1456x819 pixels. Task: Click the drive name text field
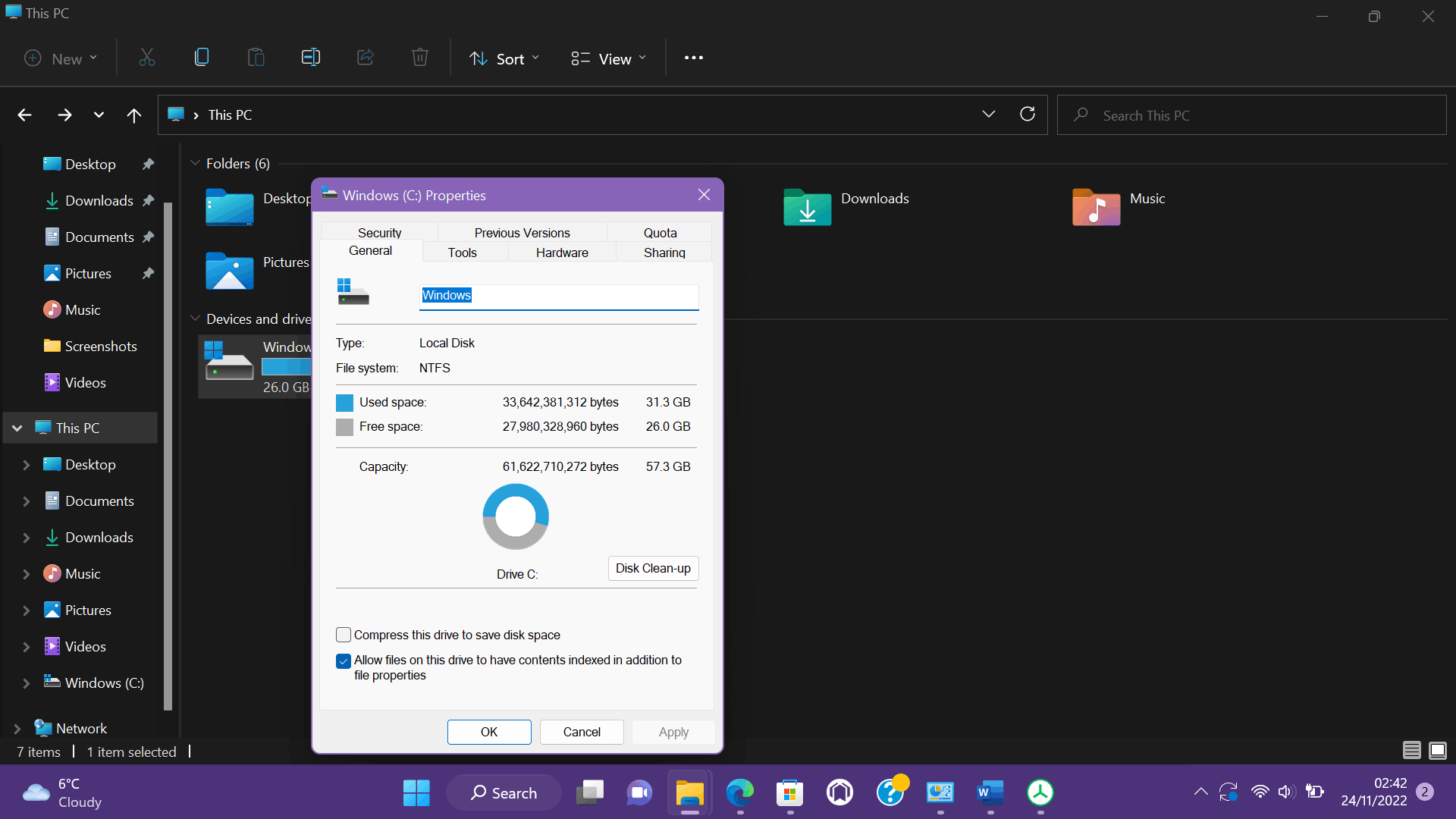point(559,296)
